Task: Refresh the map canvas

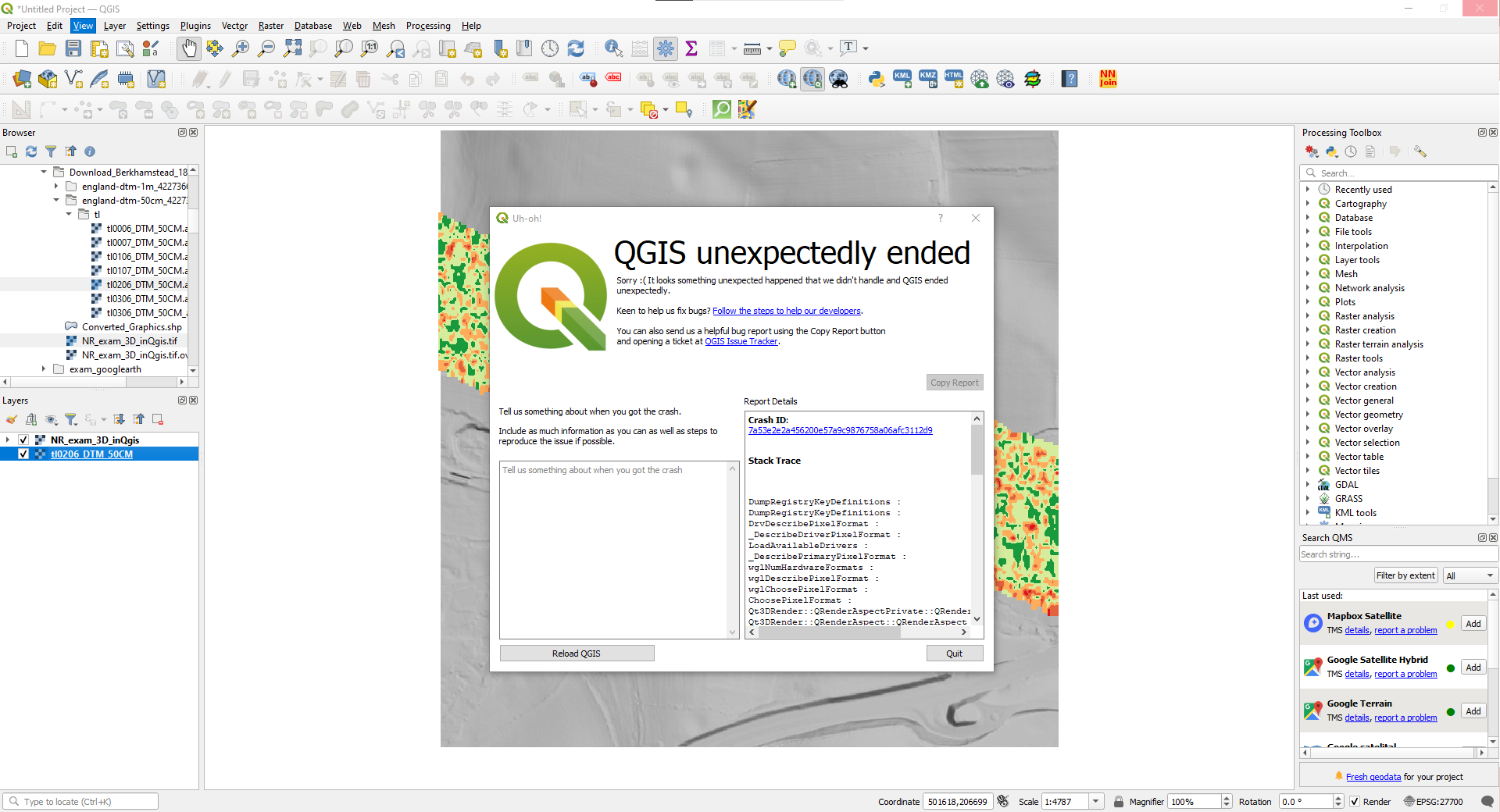Action: pos(577,48)
